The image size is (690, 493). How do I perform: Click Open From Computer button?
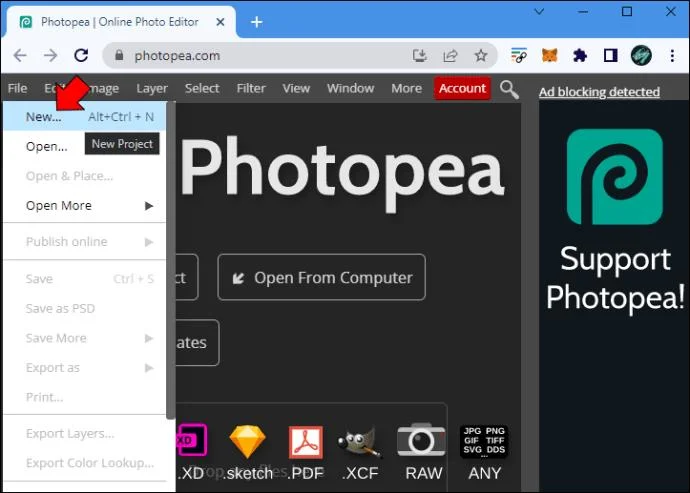(322, 277)
